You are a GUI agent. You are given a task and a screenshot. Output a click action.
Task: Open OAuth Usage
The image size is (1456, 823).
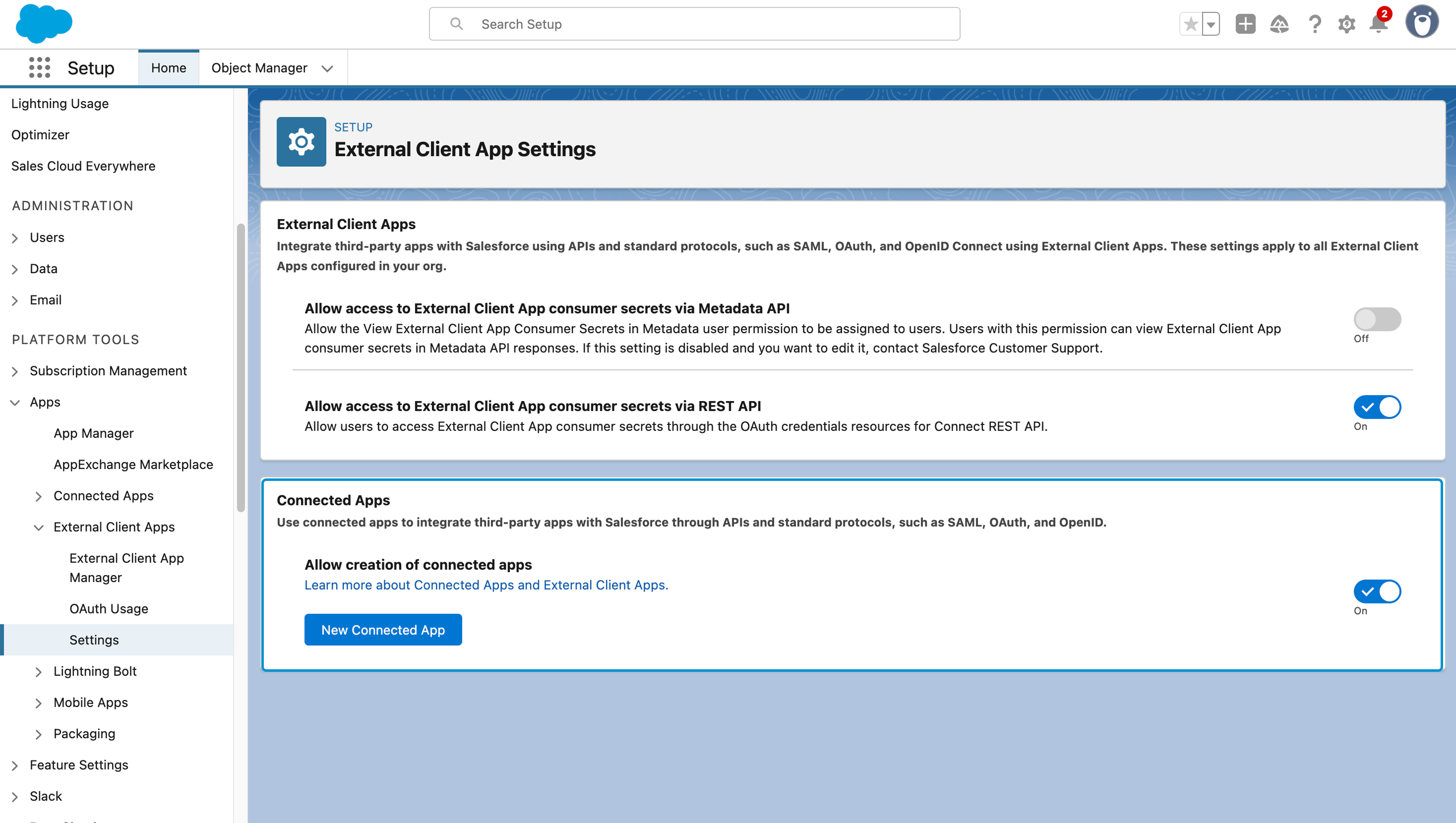tap(109, 608)
